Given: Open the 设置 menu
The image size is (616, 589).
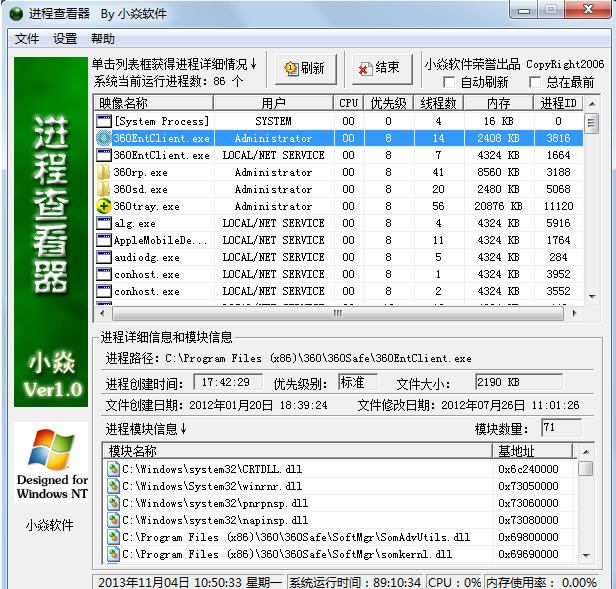Looking at the screenshot, I should 65,39.
